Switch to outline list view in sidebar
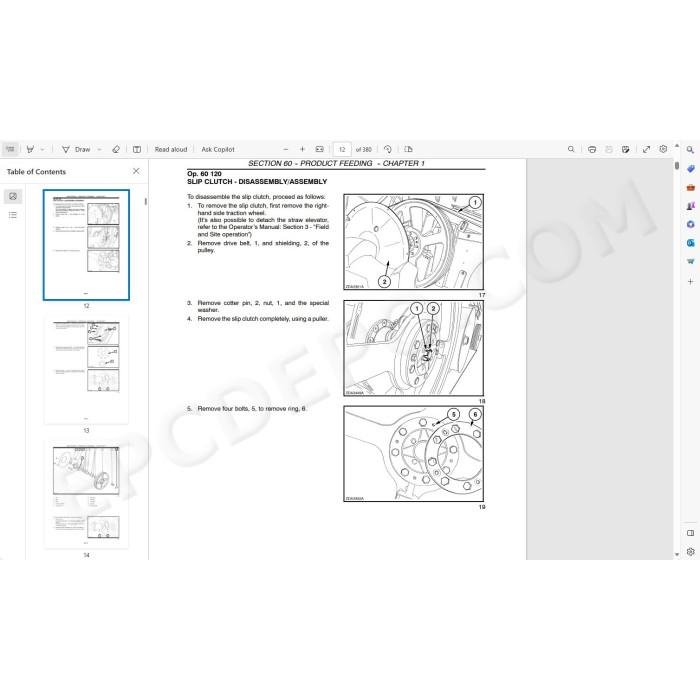 click(13, 215)
